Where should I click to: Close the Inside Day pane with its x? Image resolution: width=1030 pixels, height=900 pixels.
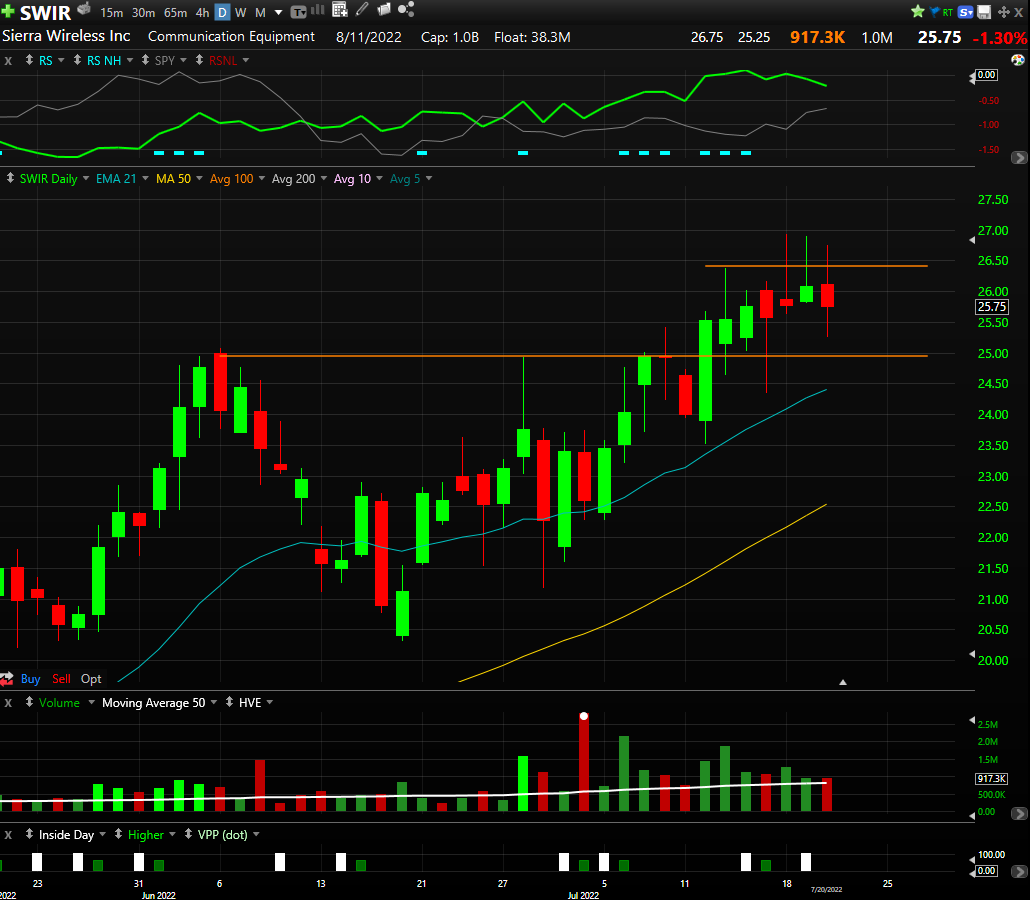tap(8, 834)
